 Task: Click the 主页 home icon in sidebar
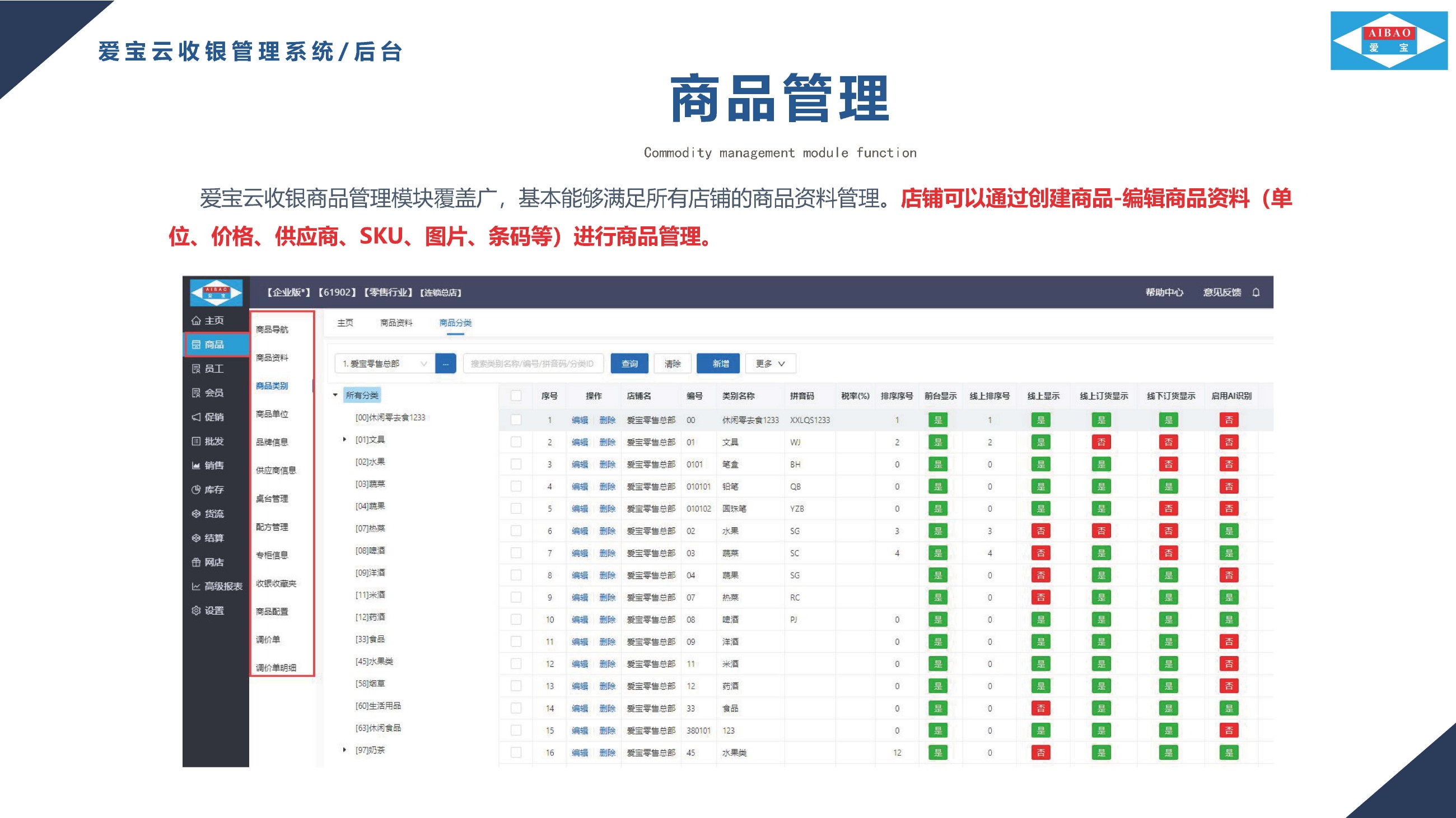click(196, 320)
